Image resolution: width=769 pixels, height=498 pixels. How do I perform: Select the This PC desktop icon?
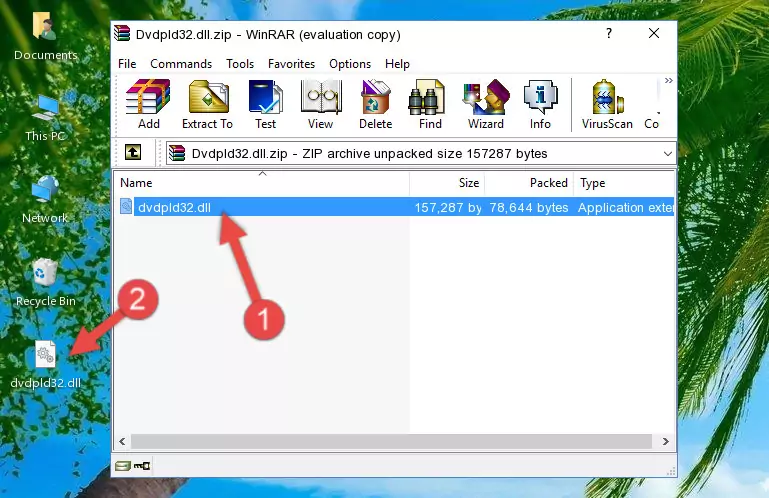tap(46, 118)
